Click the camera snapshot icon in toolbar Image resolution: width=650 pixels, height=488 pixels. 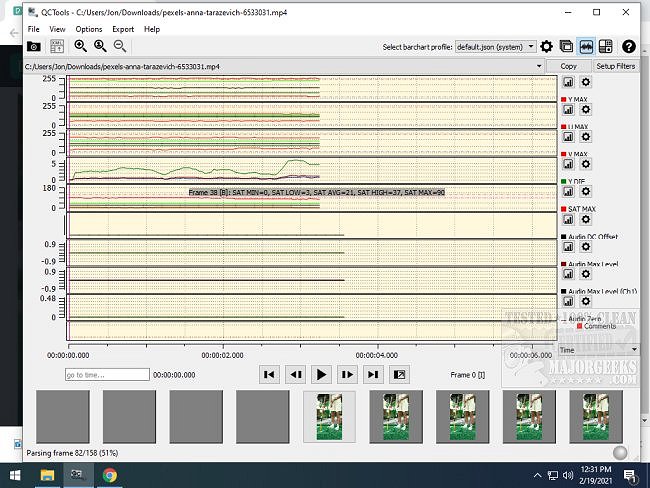[33, 46]
